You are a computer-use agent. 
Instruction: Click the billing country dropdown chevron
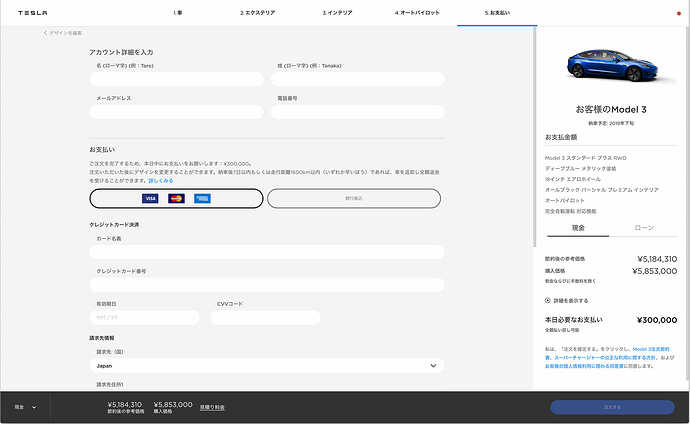click(x=433, y=366)
